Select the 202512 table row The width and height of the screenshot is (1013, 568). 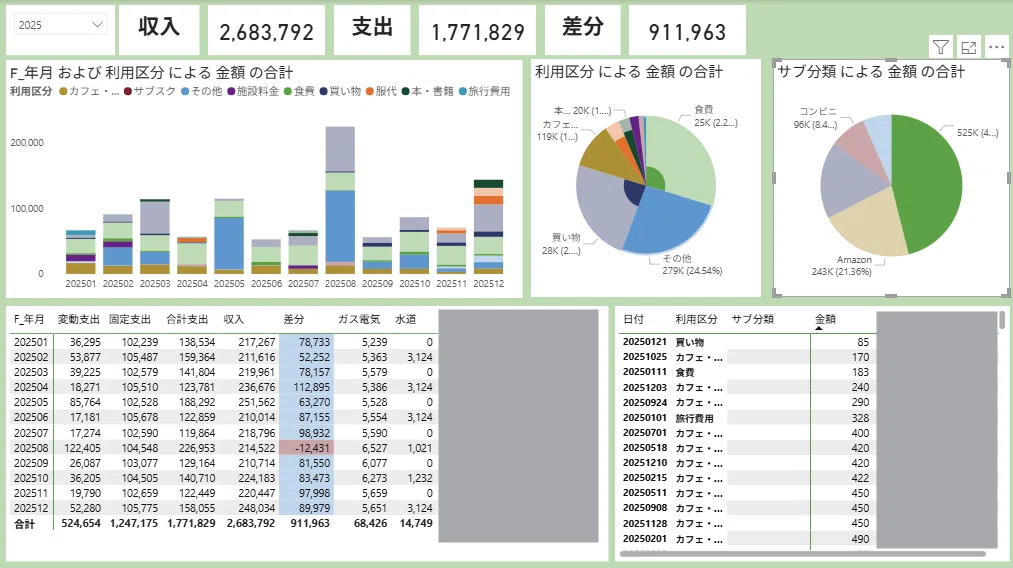click(x=223, y=508)
